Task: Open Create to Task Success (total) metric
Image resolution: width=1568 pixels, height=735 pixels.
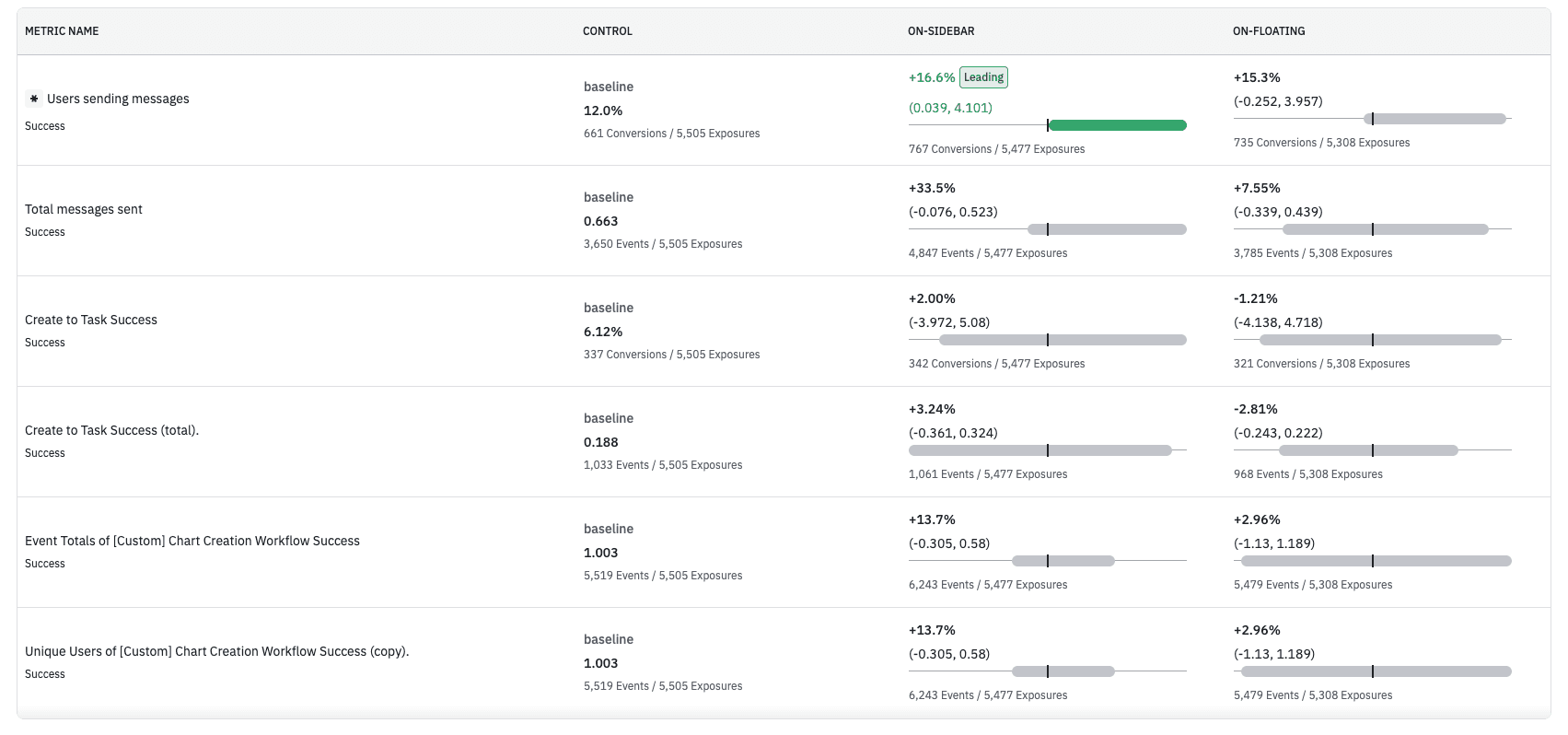Action: [x=111, y=430]
